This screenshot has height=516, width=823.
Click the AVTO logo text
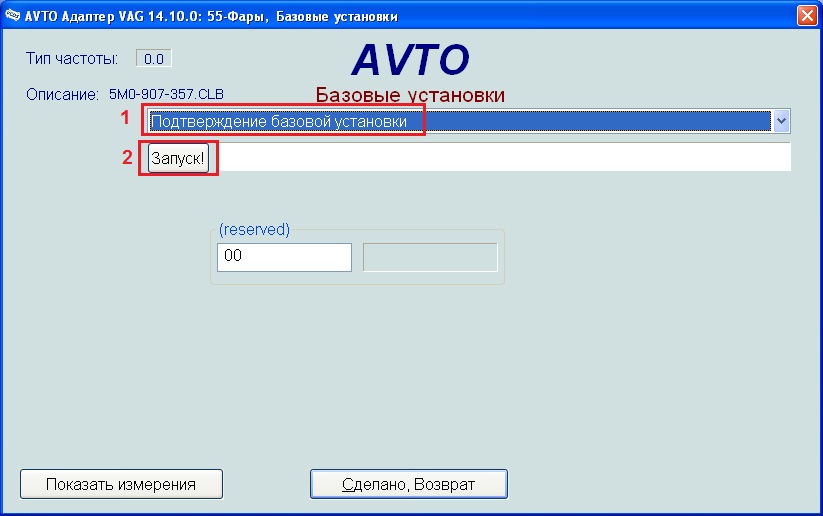(410, 59)
